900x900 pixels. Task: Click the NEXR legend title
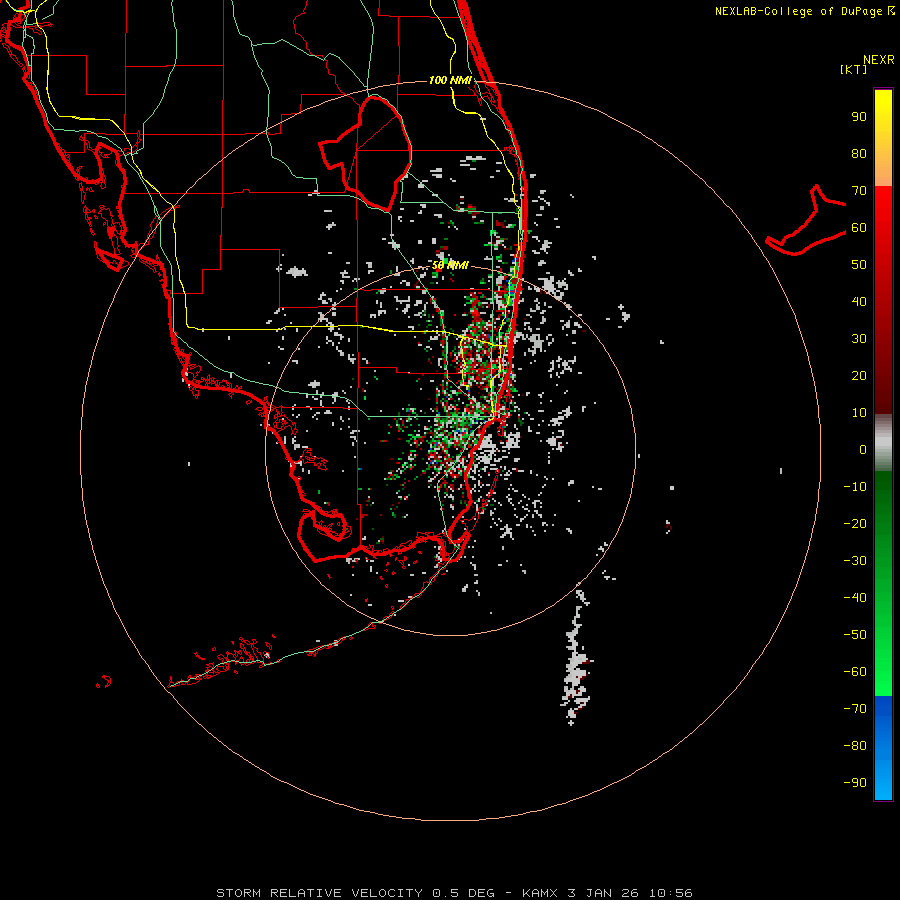878,60
